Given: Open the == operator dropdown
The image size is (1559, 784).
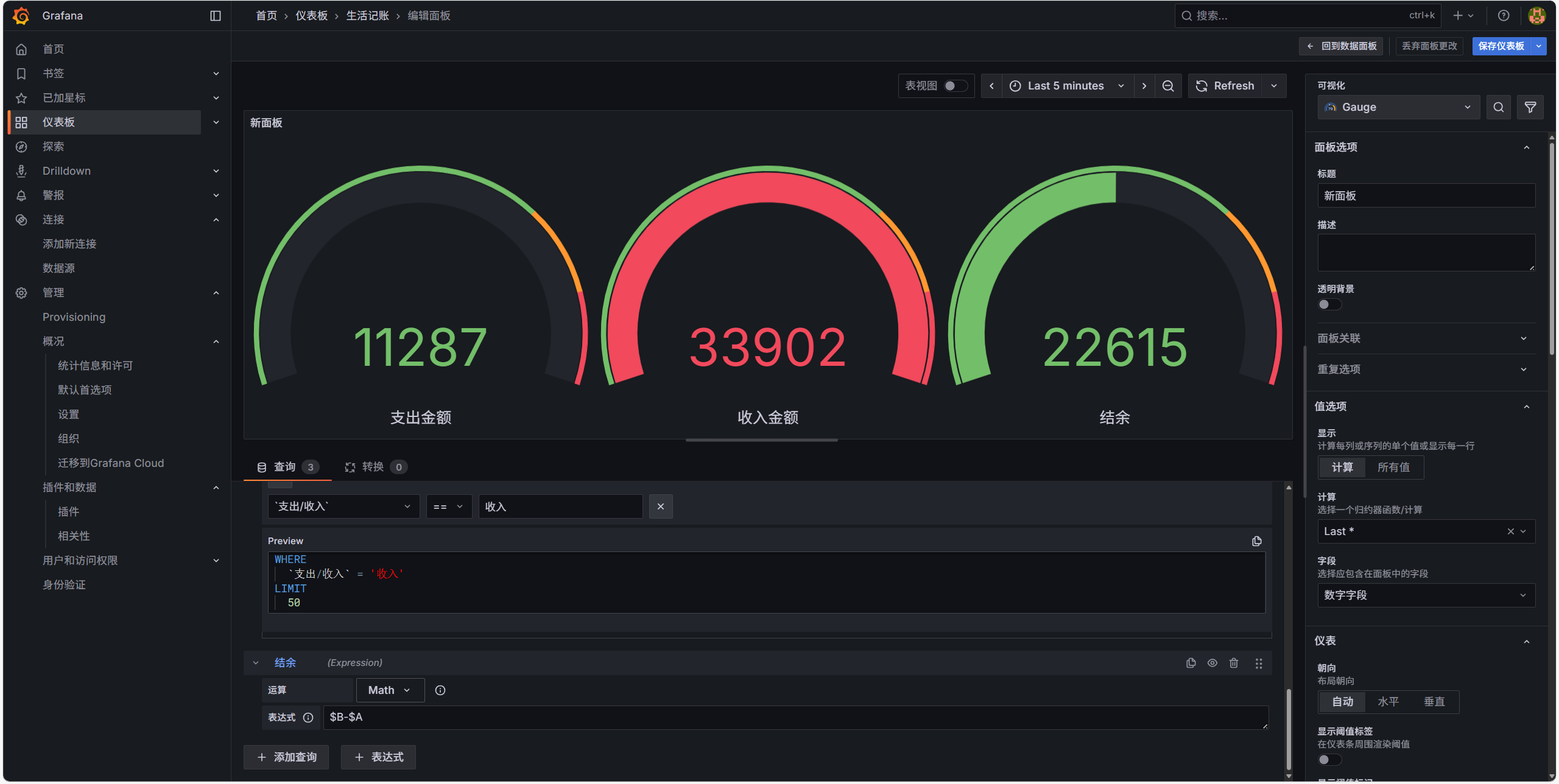Looking at the screenshot, I should coord(449,506).
